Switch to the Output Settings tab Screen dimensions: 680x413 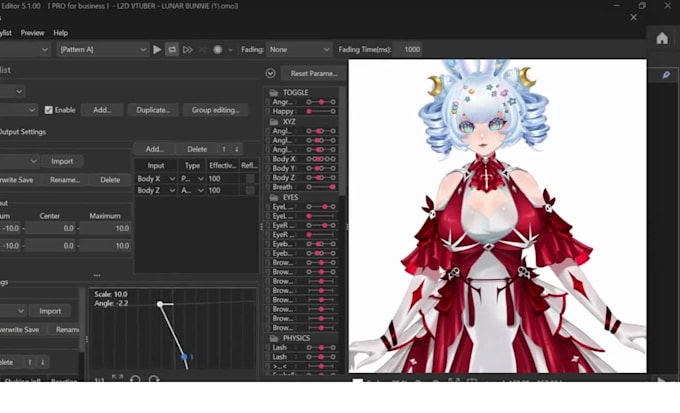(23, 131)
